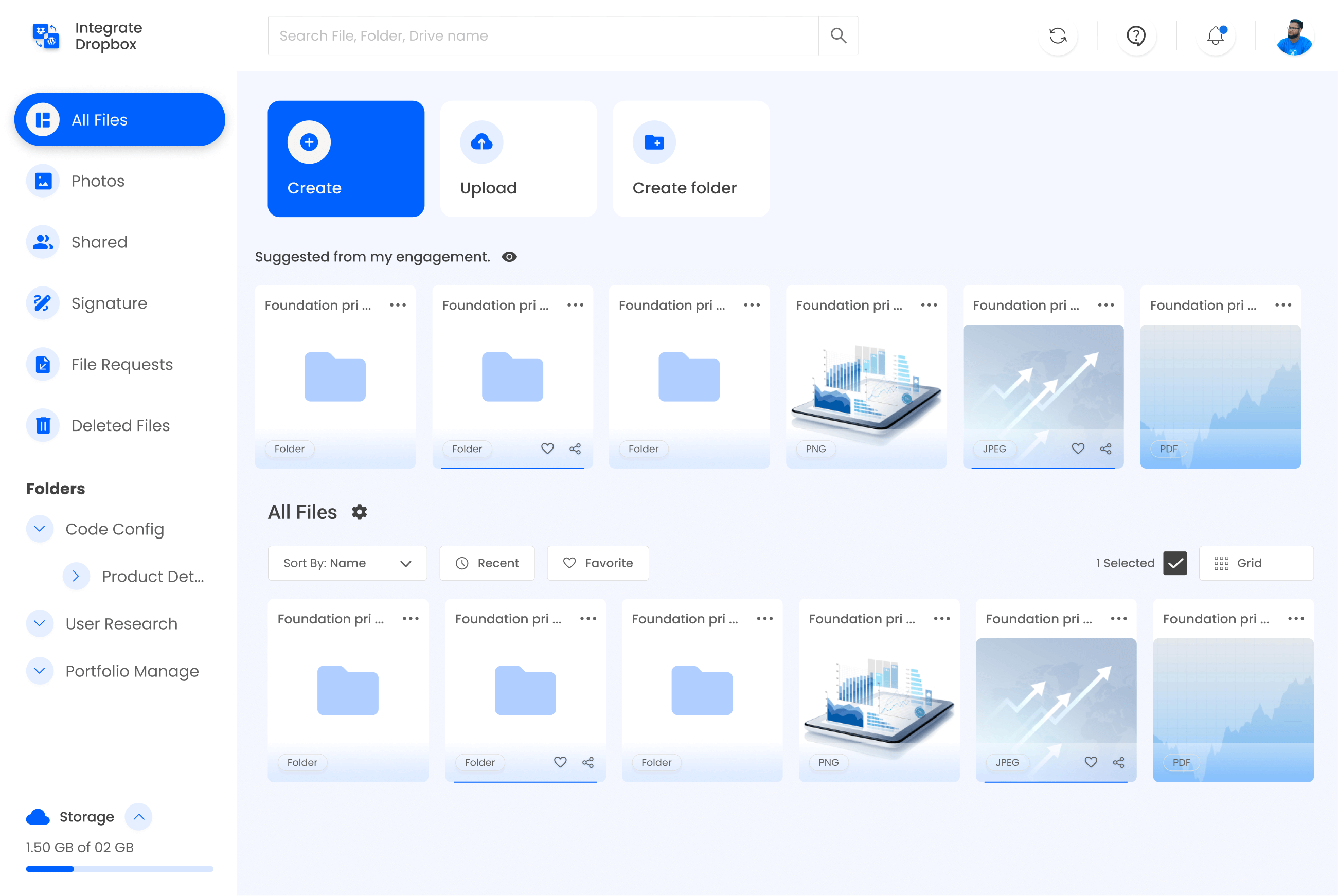Click the Upload file icon
Image resolution: width=1338 pixels, height=896 pixels.
click(481, 142)
